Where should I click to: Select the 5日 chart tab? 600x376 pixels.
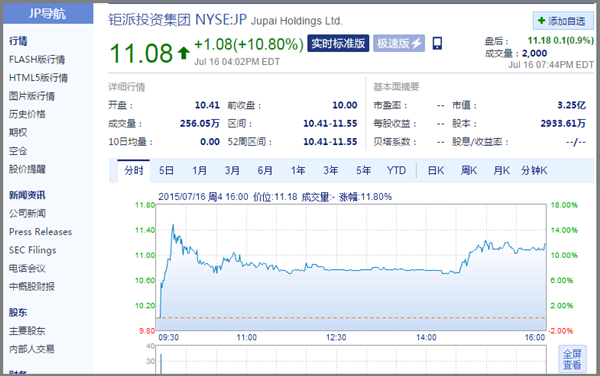166,170
